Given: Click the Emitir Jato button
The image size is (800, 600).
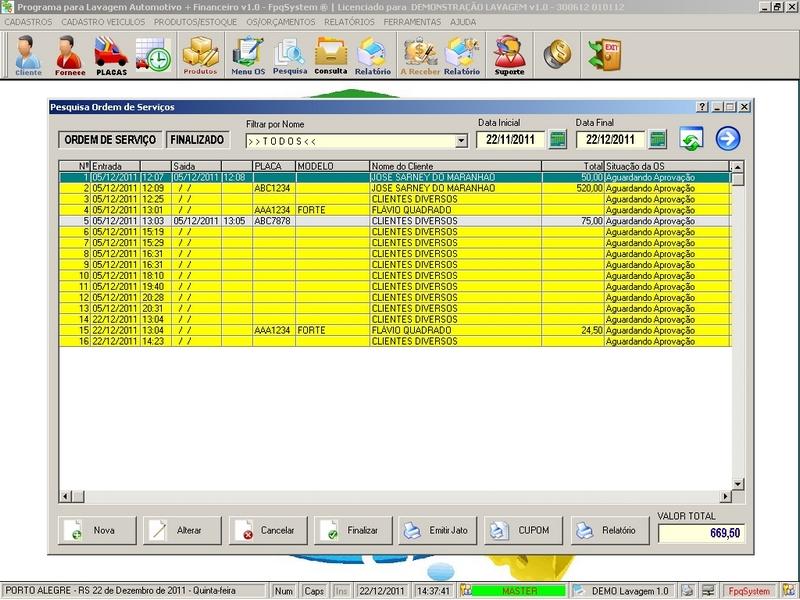Looking at the screenshot, I should pos(437,531).
